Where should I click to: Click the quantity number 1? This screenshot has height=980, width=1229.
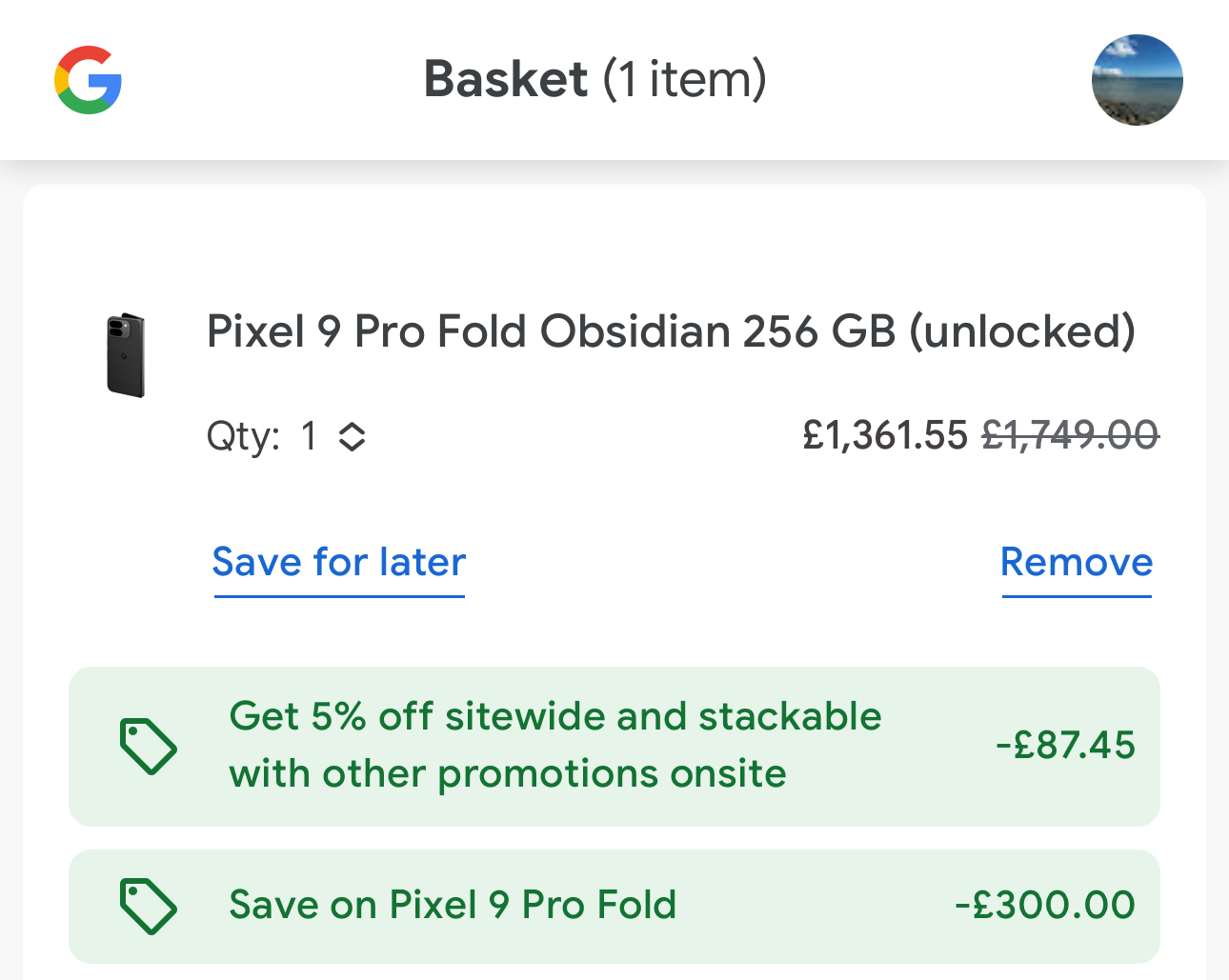(309, 436)
